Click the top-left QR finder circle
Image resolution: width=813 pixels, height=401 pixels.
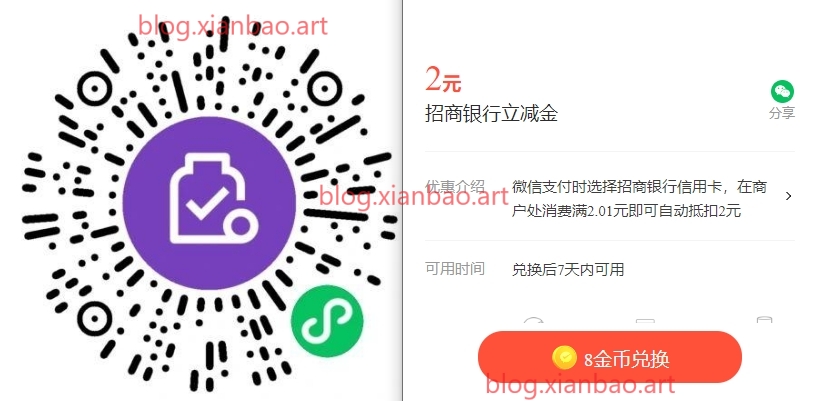coord(94,89)
